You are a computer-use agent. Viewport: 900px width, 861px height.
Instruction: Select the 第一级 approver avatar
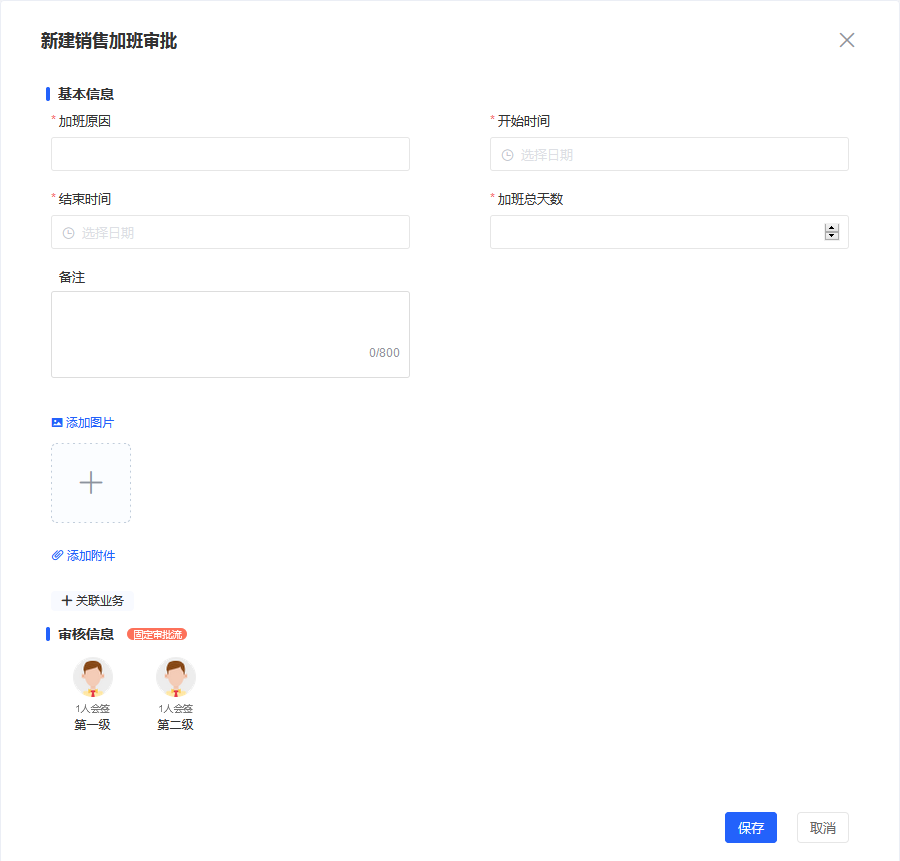tap(92, 678)
